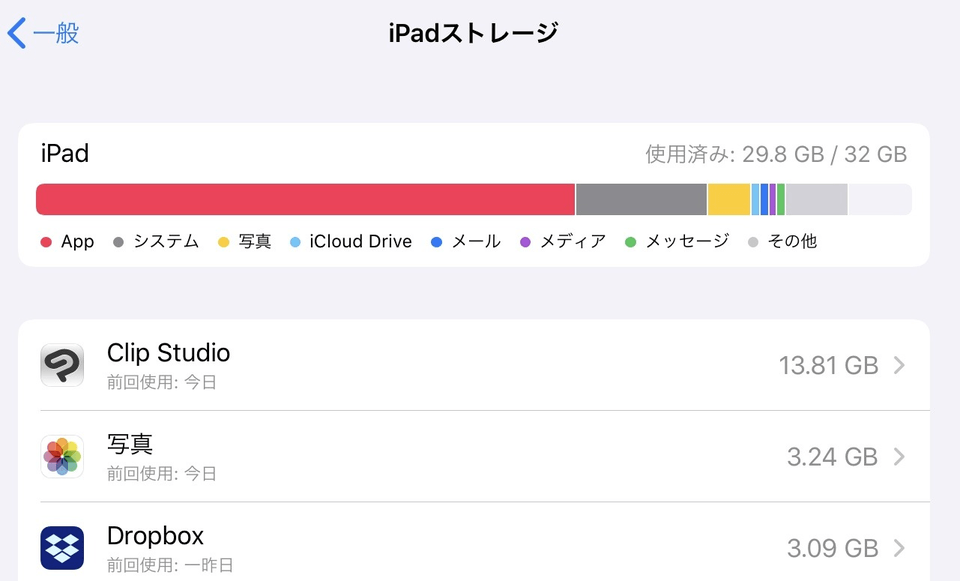Expand 写真 storage details chevron
The image size is (960, 581).
coord(899,457)
